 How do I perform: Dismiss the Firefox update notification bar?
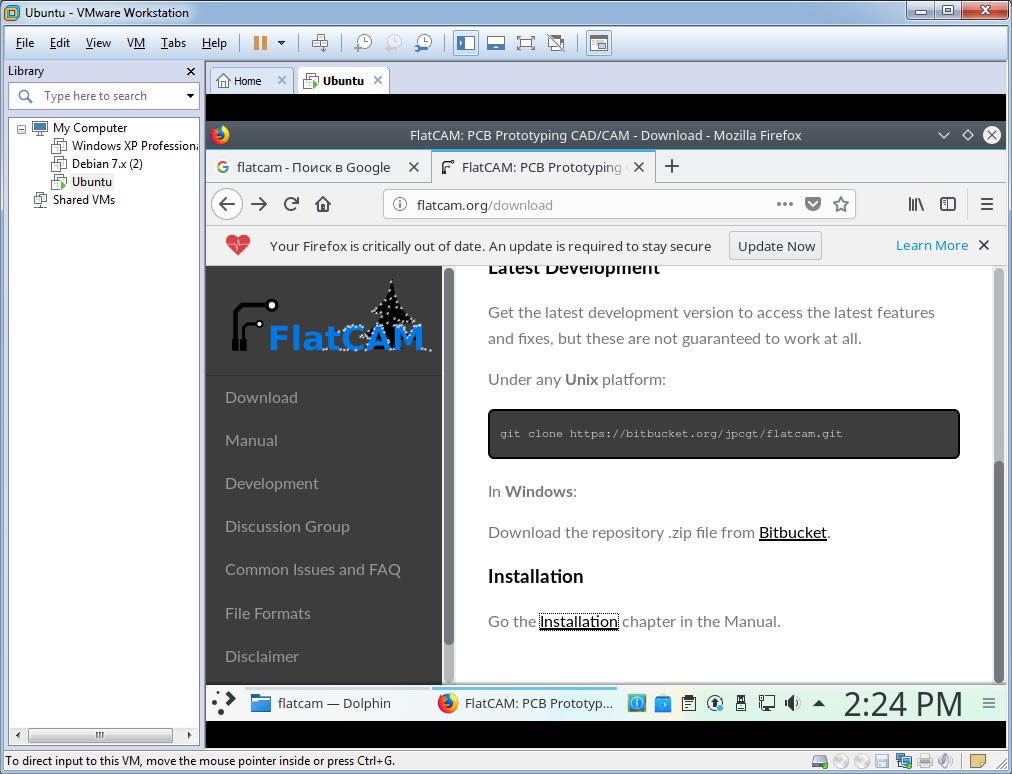984,245
